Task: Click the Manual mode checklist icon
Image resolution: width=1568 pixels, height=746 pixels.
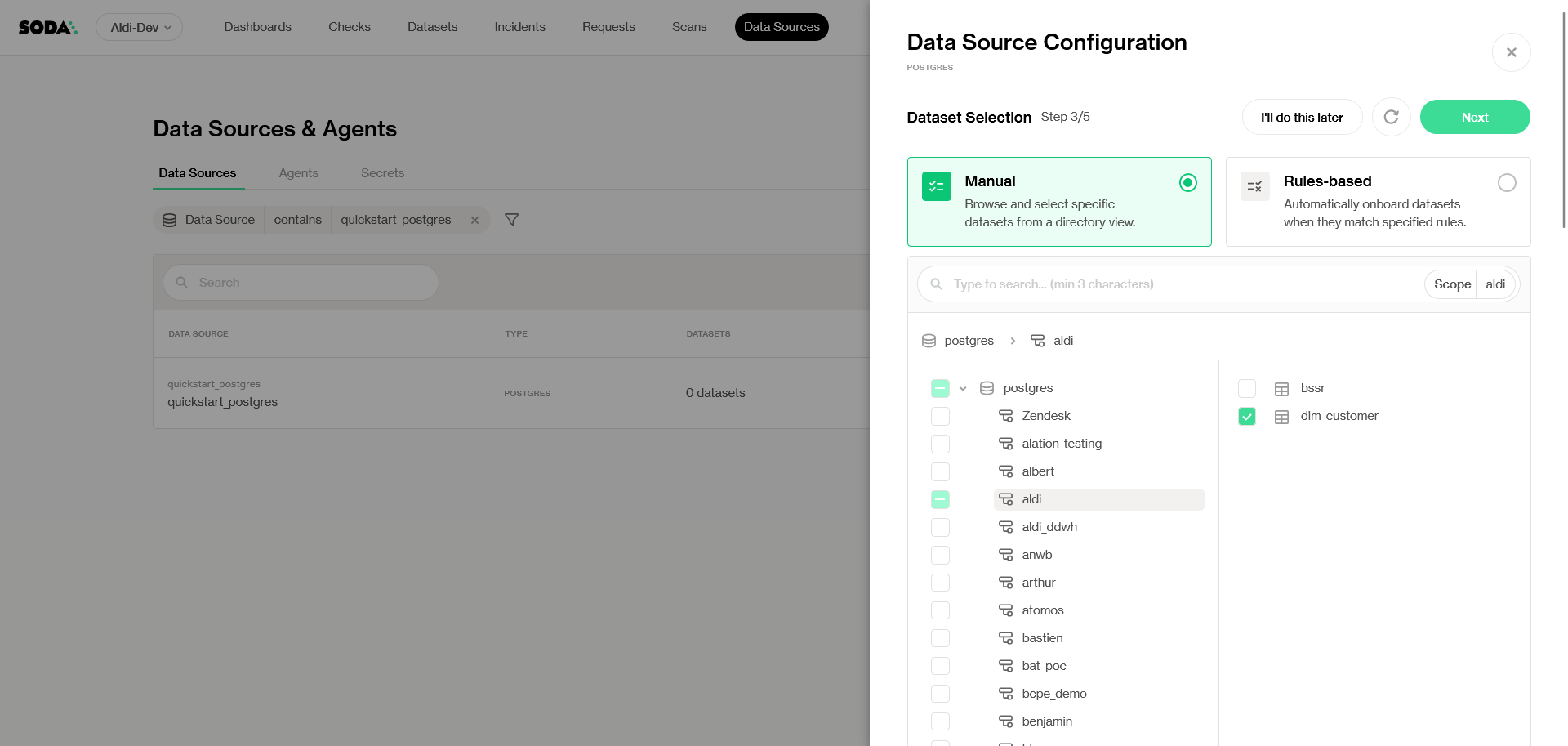Action: point(937,186)
